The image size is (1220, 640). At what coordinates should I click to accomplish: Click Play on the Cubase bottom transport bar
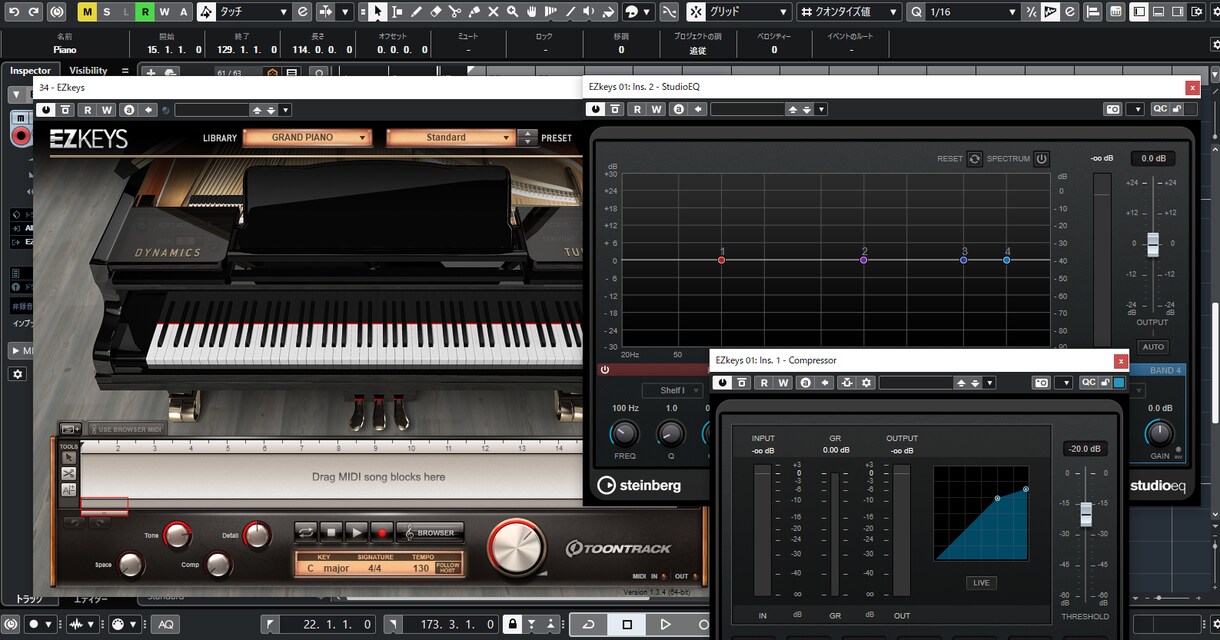[x=665, y=625]
